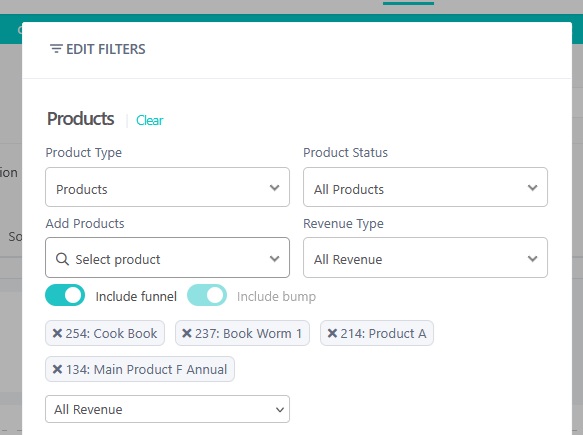Click the 237: Book Worm 1 chip label

coord(248,334)
